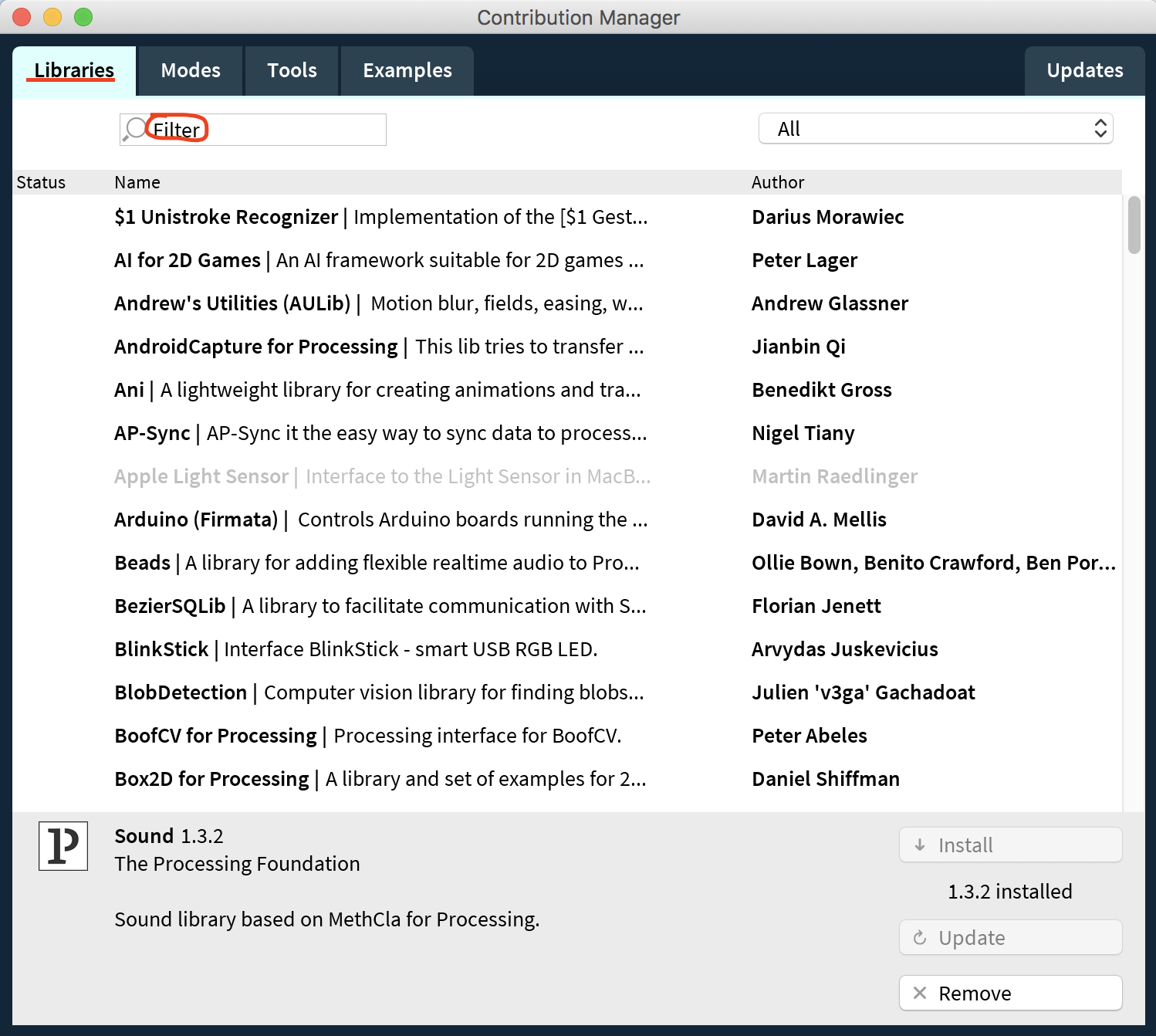This screenshot has height=1036, width=1156.
Task: Focus the Filter search field
Action: 253,130
